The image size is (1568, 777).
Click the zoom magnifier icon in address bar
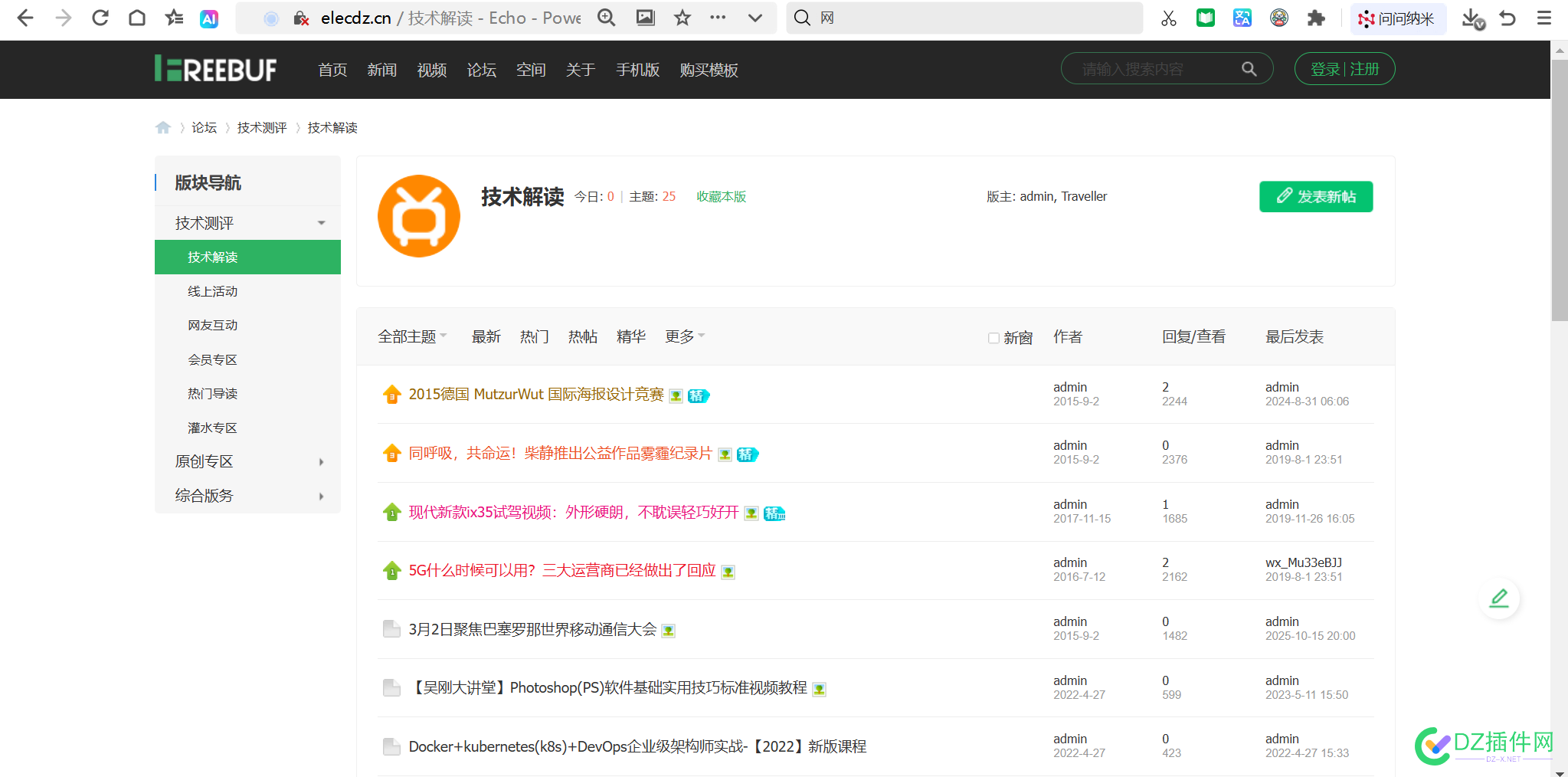606,18
